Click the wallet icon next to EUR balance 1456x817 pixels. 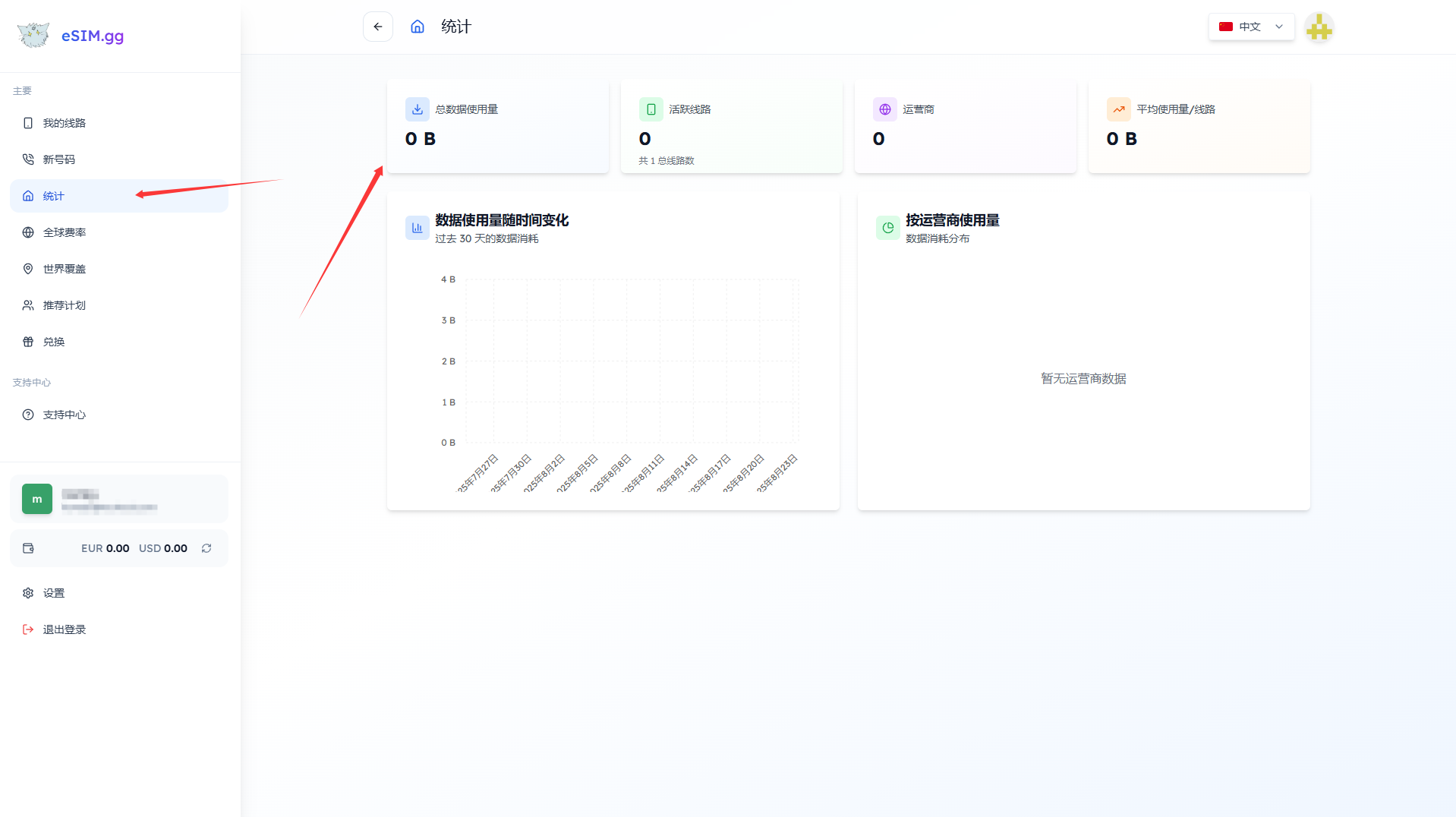pos(28,548)
